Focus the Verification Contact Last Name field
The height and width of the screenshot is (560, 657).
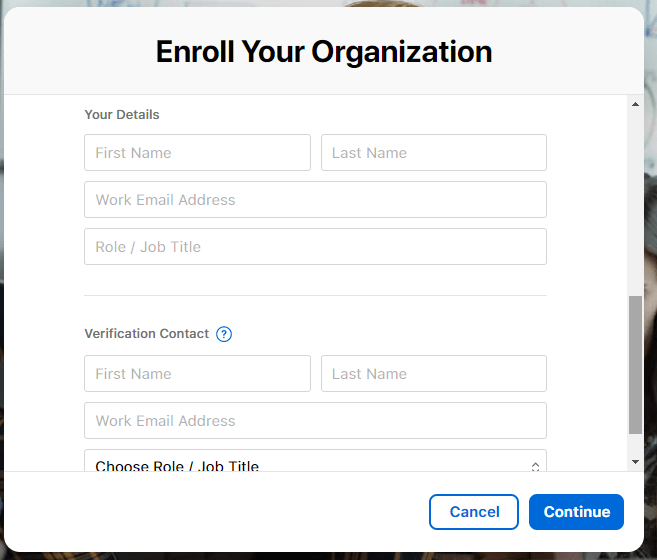pos(433,374)
